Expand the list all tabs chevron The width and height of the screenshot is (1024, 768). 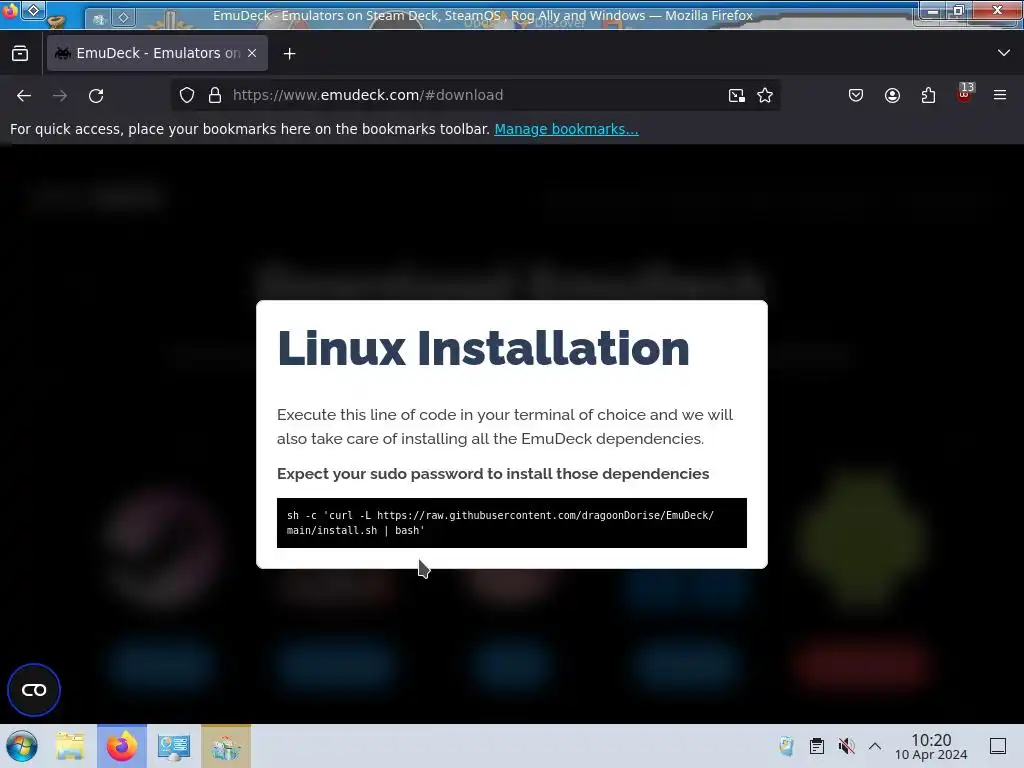click(x=1004, y=53)
